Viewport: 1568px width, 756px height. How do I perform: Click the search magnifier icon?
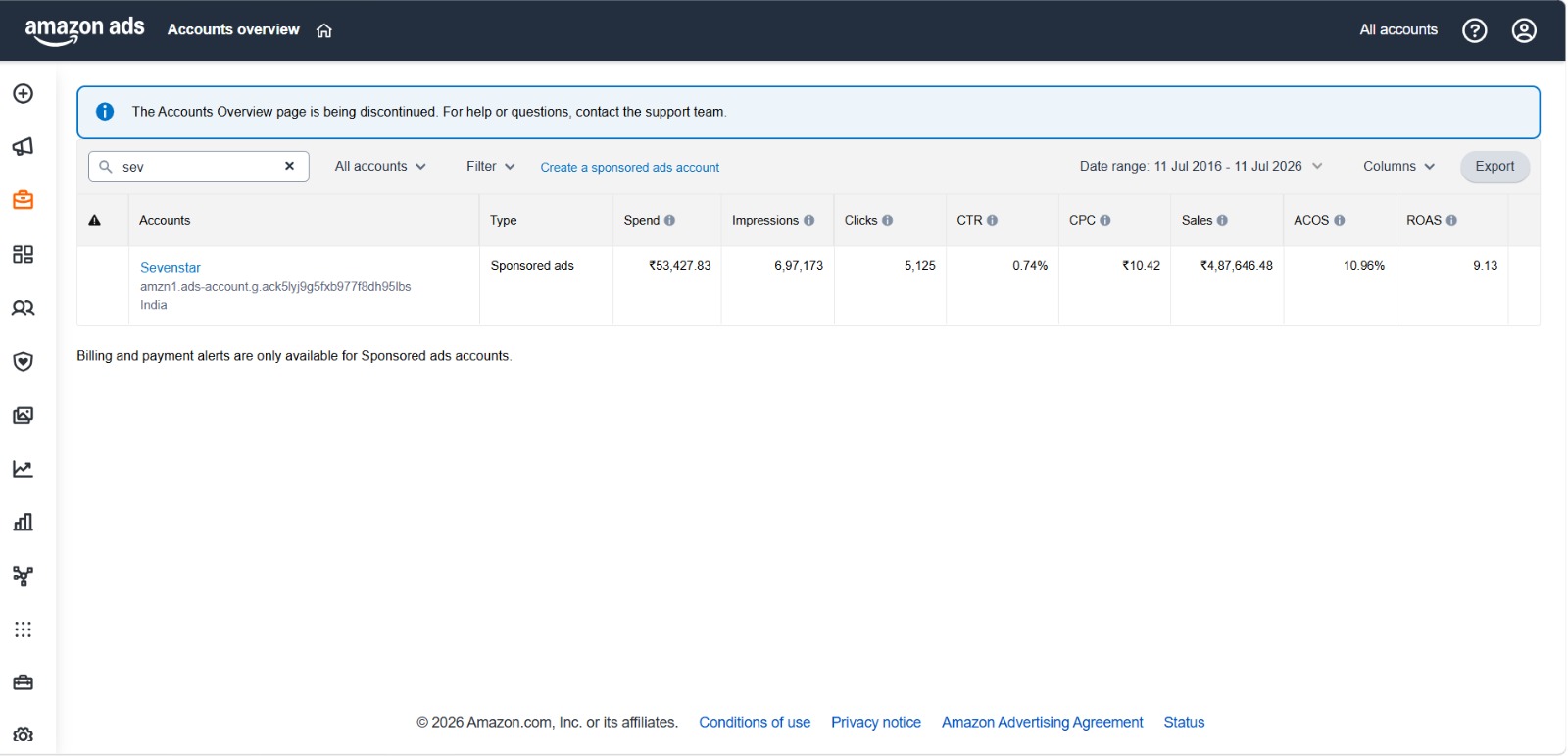point(106,167)
